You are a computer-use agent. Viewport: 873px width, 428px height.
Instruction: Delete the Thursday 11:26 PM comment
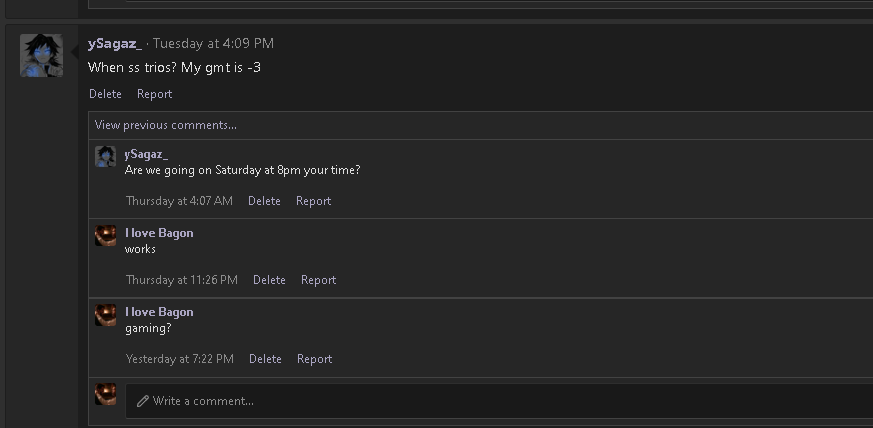[x=269, y=280]
